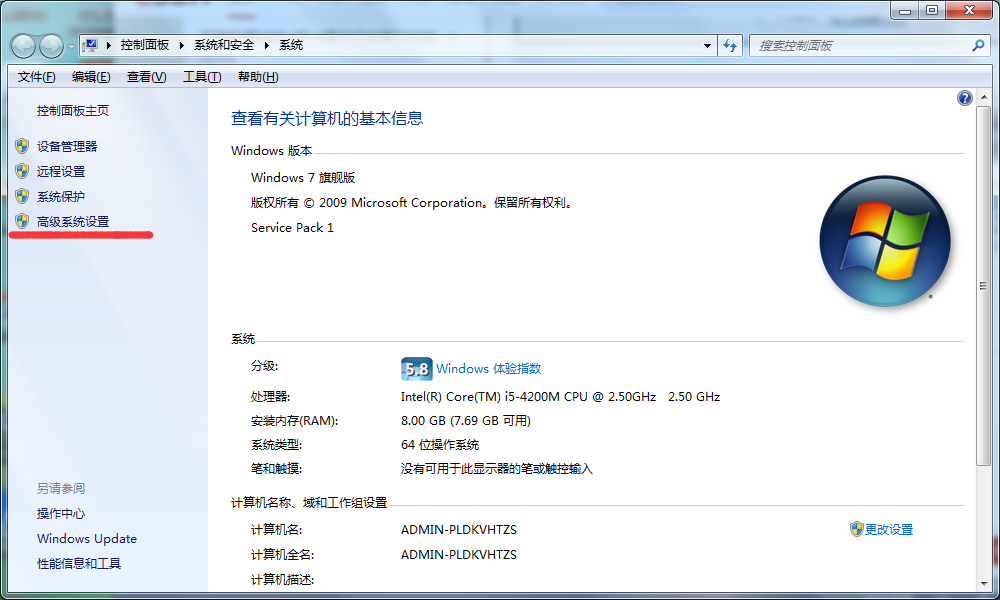Open 设备管理器 link
The height and width of the screenshot is (600, 1000).
[67, 147]
